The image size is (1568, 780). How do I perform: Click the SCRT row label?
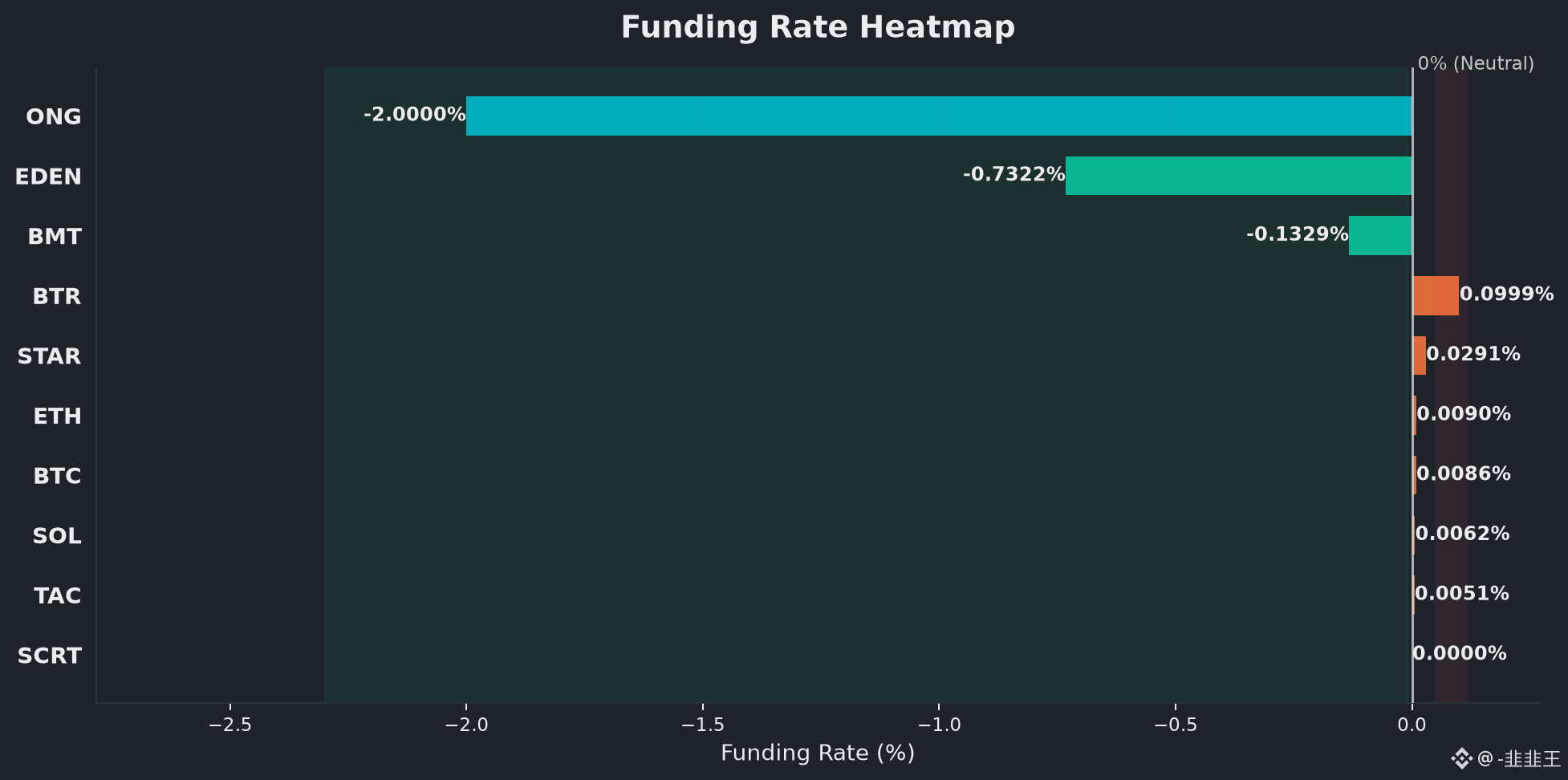pyautogui.click(x=50, y=656)
